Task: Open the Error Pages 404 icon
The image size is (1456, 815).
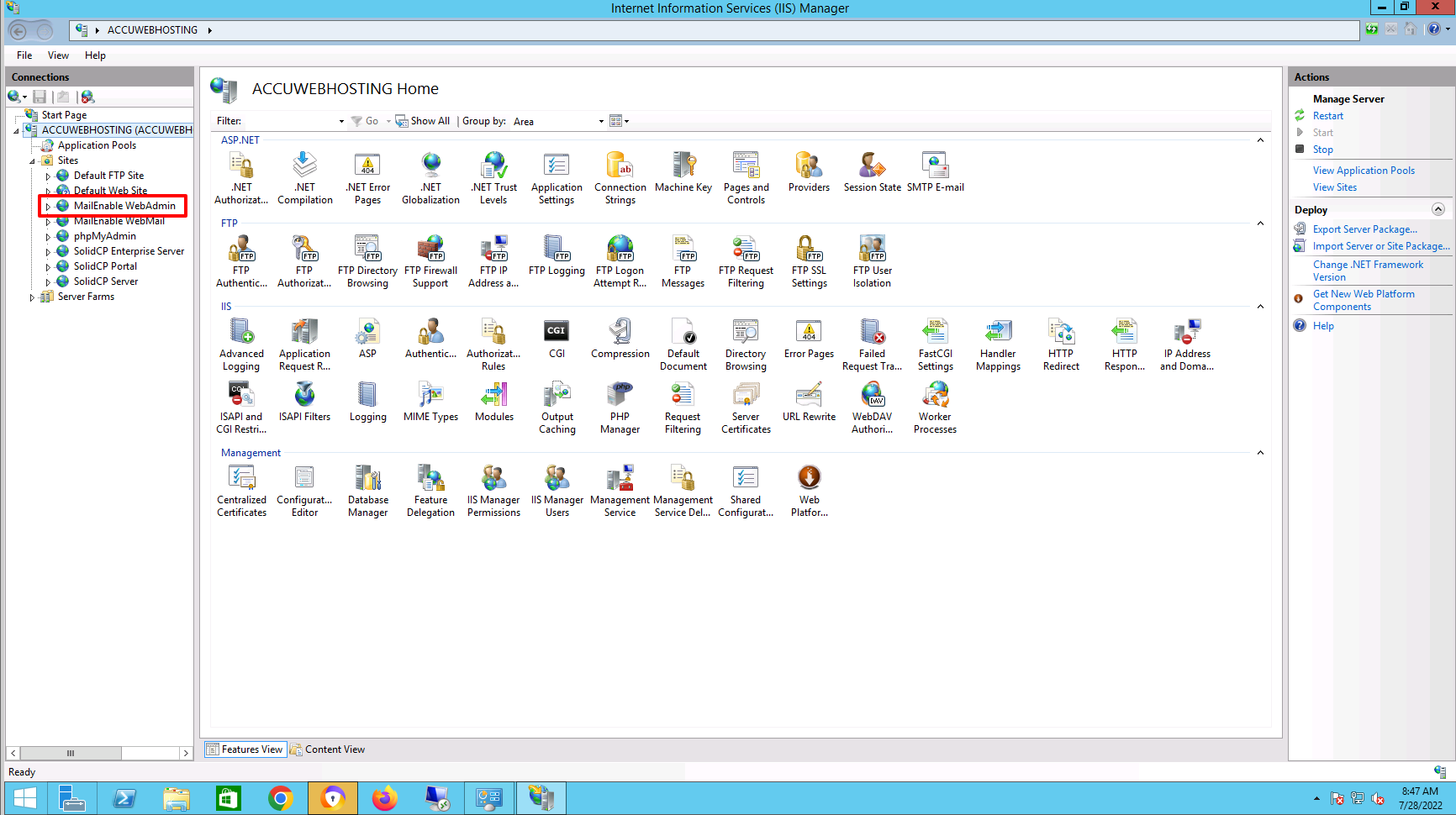Action: pyautogui.click(x=809, y=331)
